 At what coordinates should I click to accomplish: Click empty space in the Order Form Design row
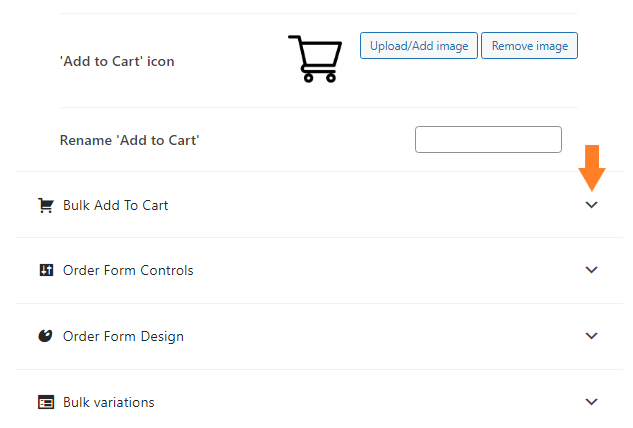click(x=384, y=336)
